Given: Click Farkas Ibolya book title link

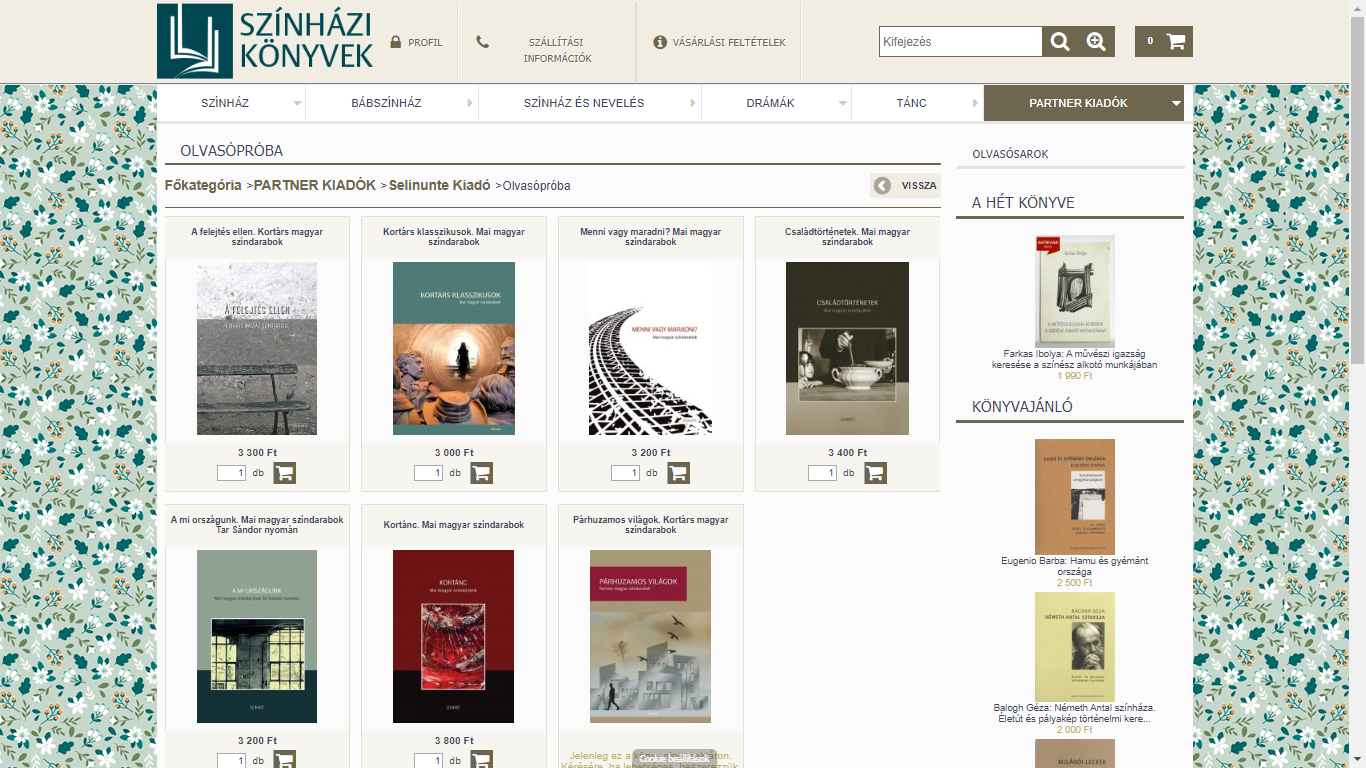Looking at the screenshot, I should [x=1075, y=359].
